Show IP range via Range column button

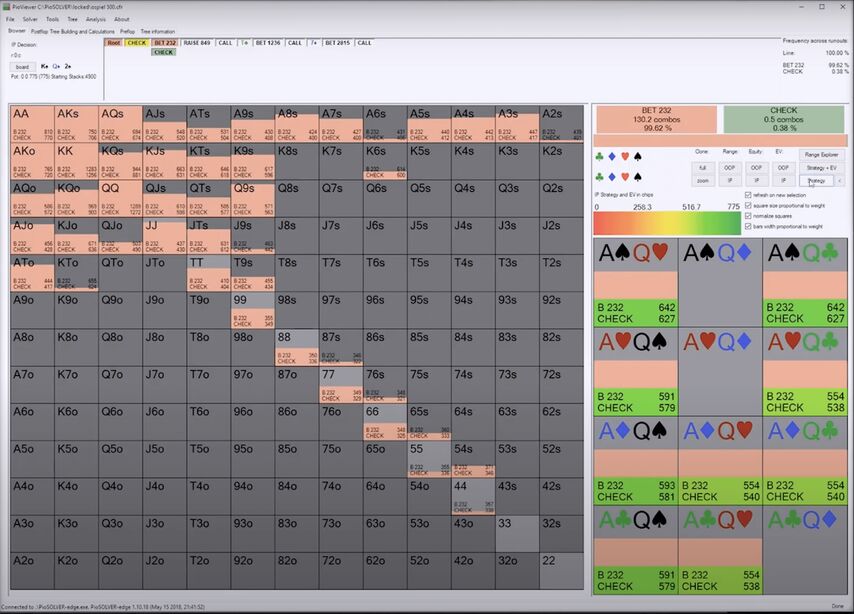pos(729,180)
